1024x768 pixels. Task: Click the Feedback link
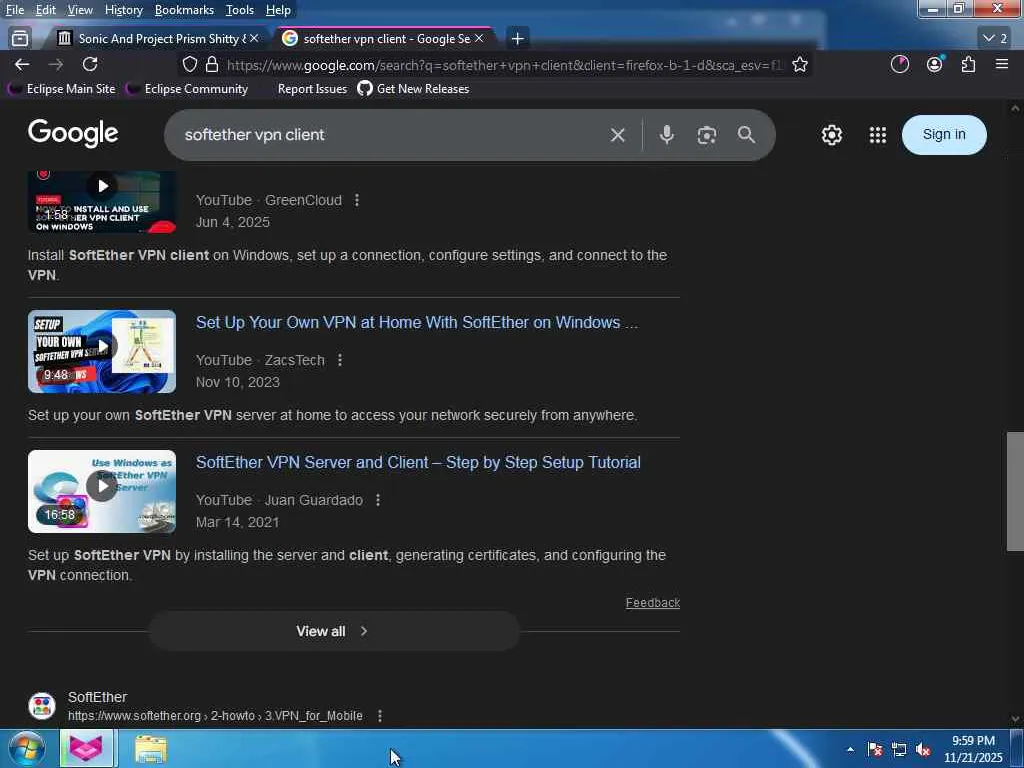[x=652, y=603]
